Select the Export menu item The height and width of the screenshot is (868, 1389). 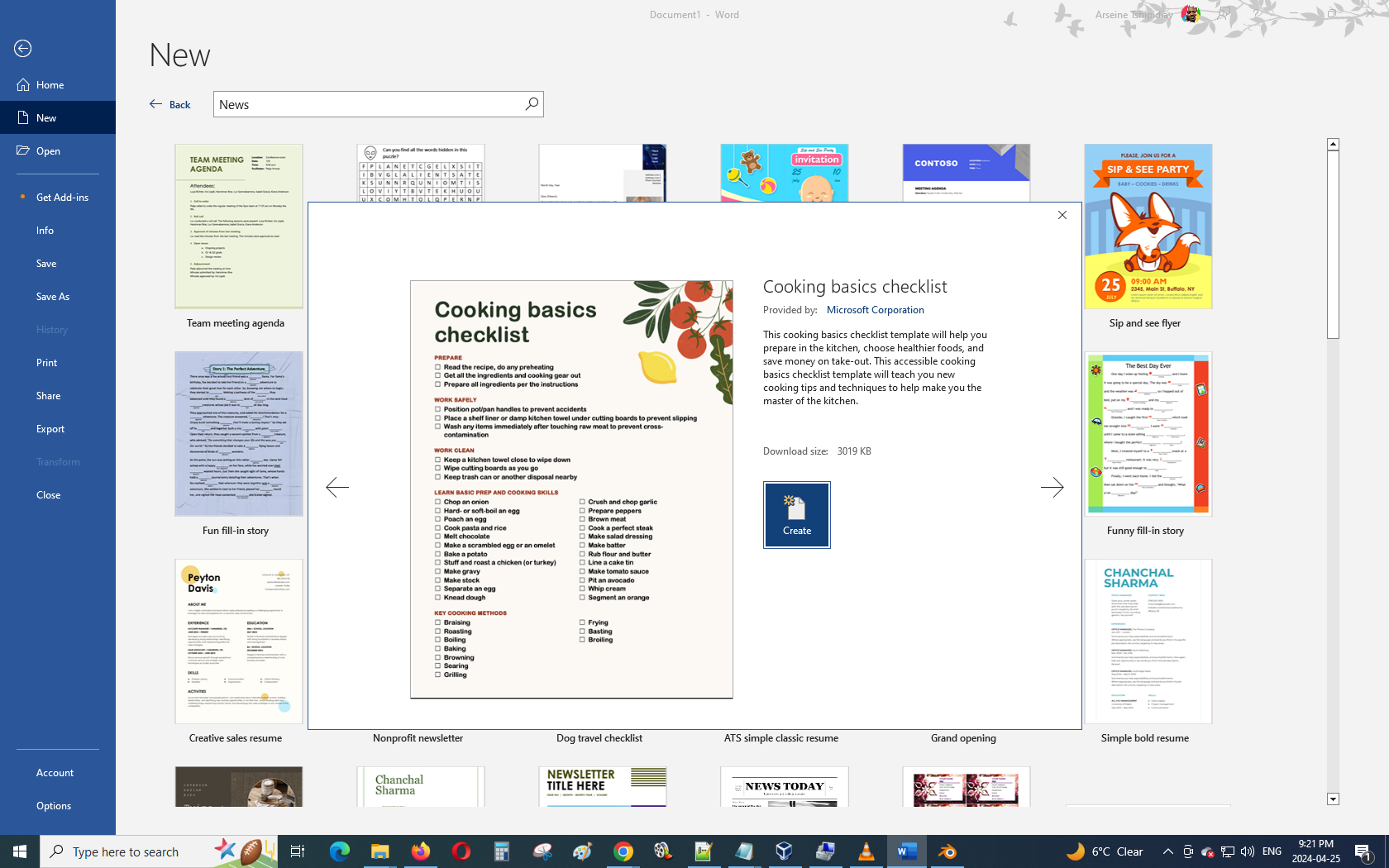[50, 429]
